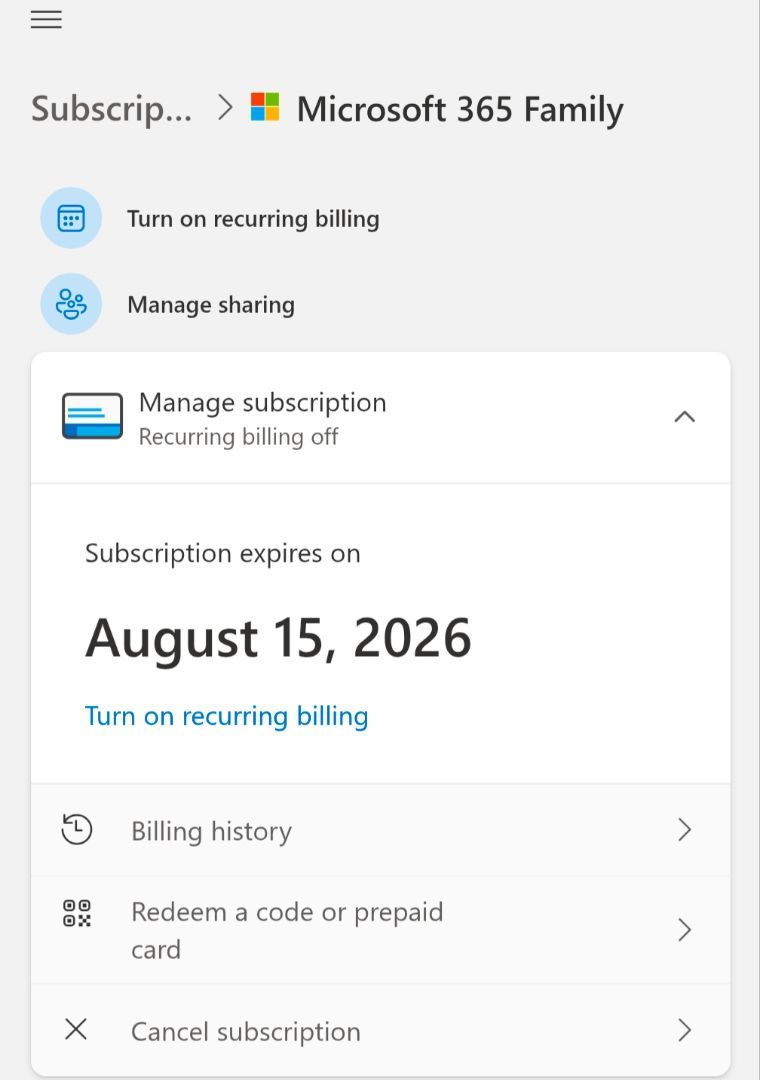Click the August 15, 2026 expiry date
Viewport: 760px width, 1080px height.
point(278,638)
